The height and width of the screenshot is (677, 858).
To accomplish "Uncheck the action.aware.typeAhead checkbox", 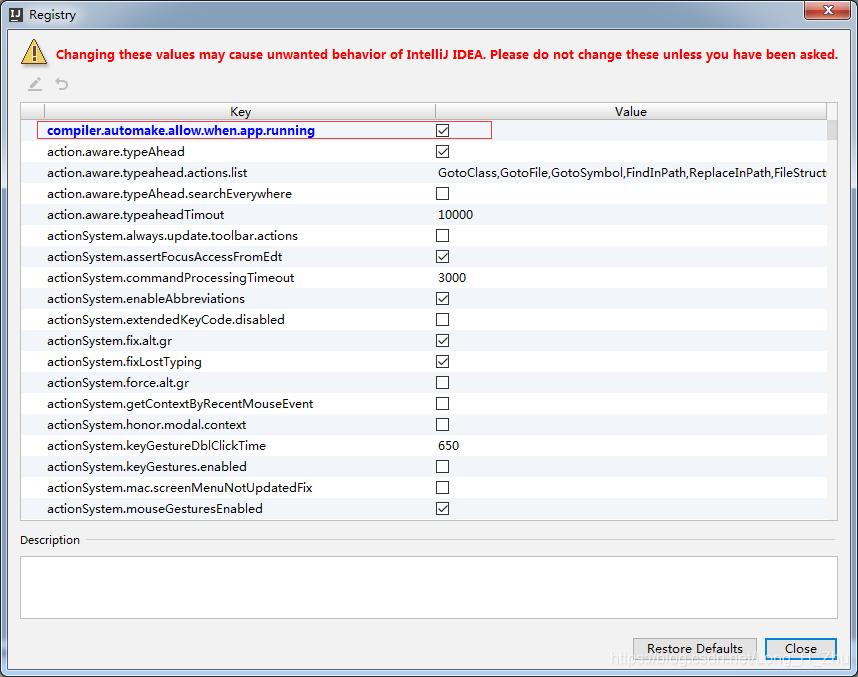I will 442,152.
